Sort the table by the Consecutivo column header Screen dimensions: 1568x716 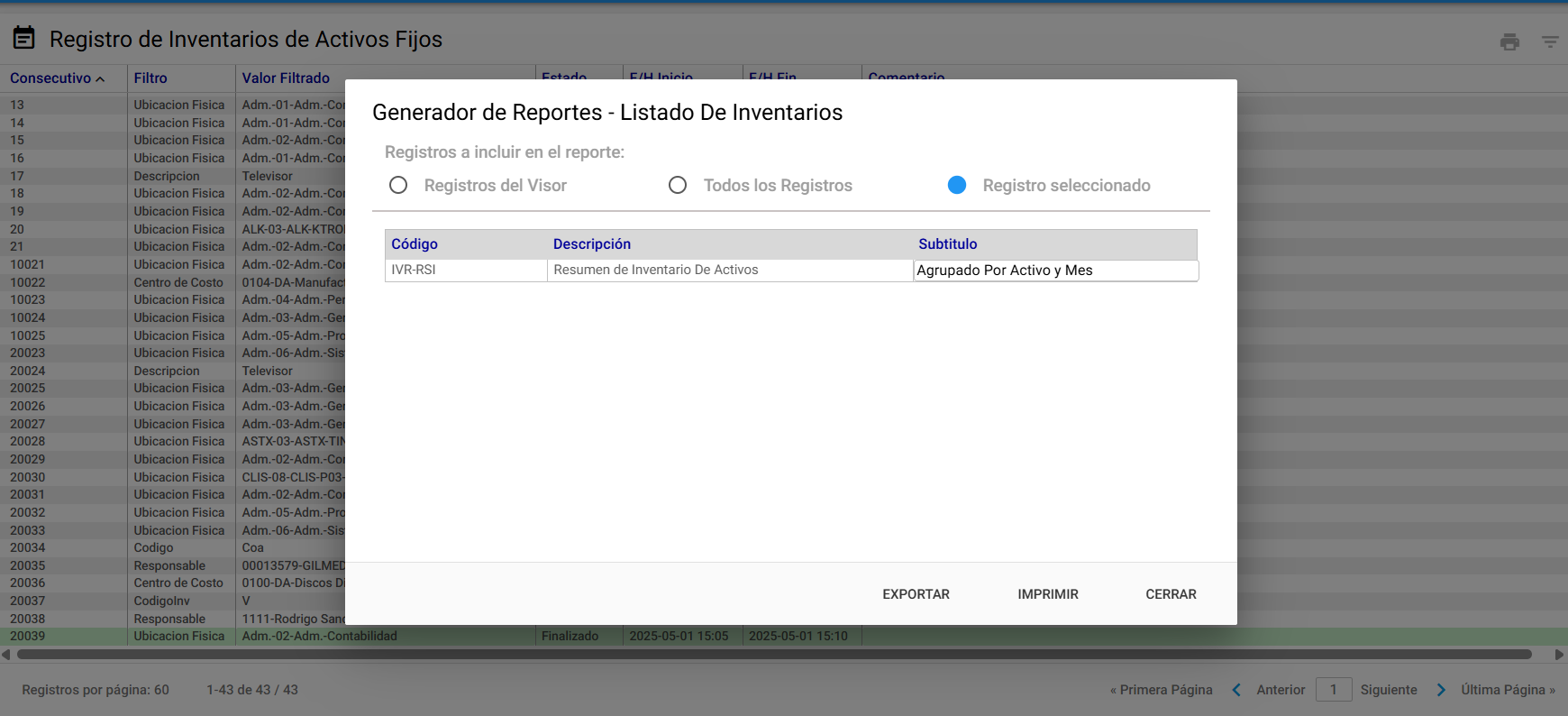pos(57,78)
